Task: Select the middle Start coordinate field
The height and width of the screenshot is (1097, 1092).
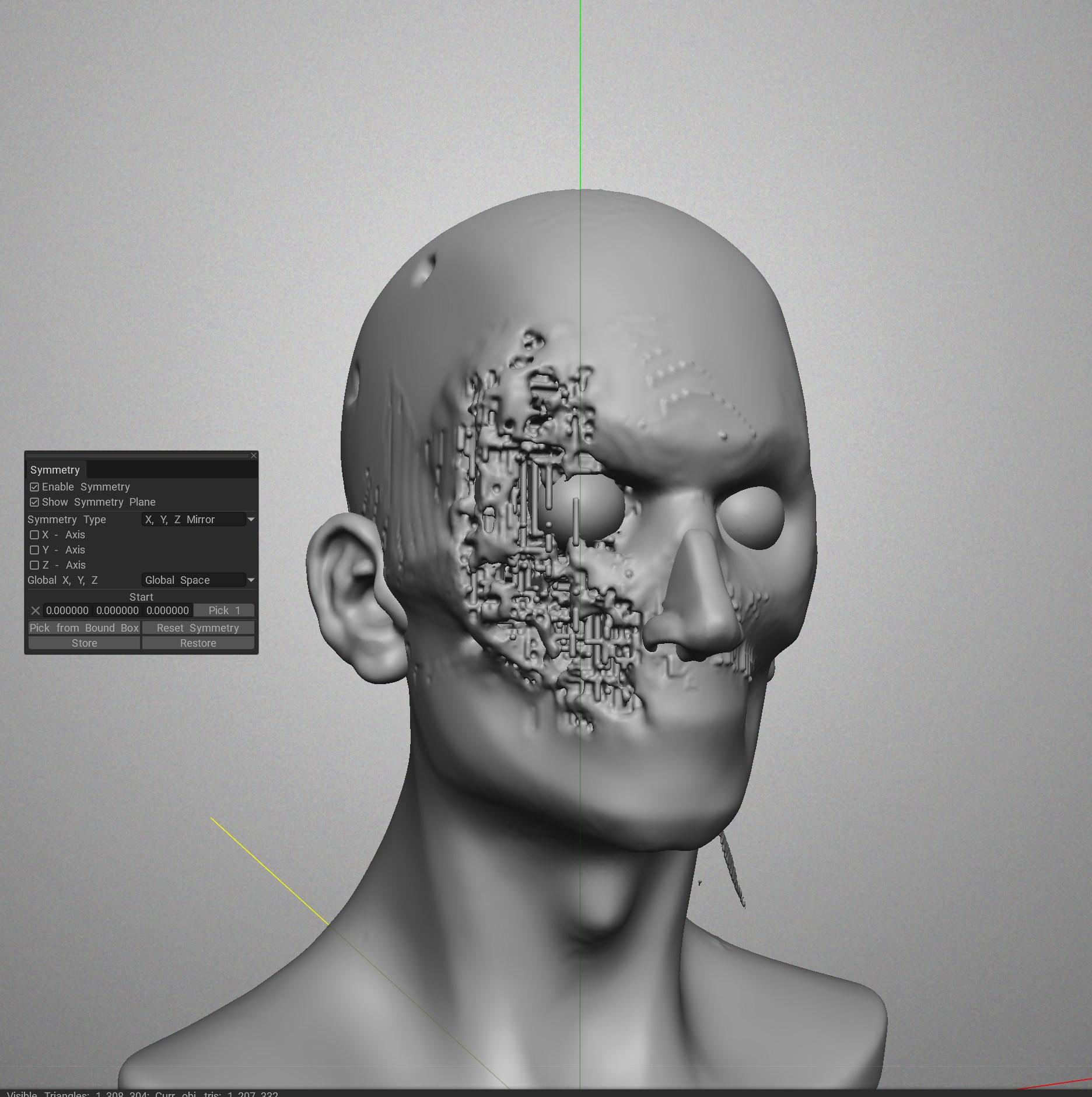Action: pos(117,611)
